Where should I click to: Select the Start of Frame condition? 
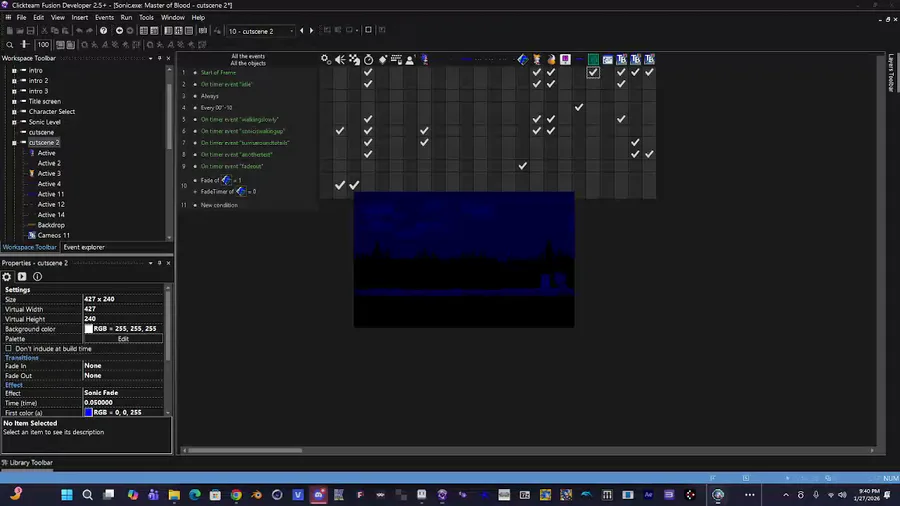[x=218, y=73]
